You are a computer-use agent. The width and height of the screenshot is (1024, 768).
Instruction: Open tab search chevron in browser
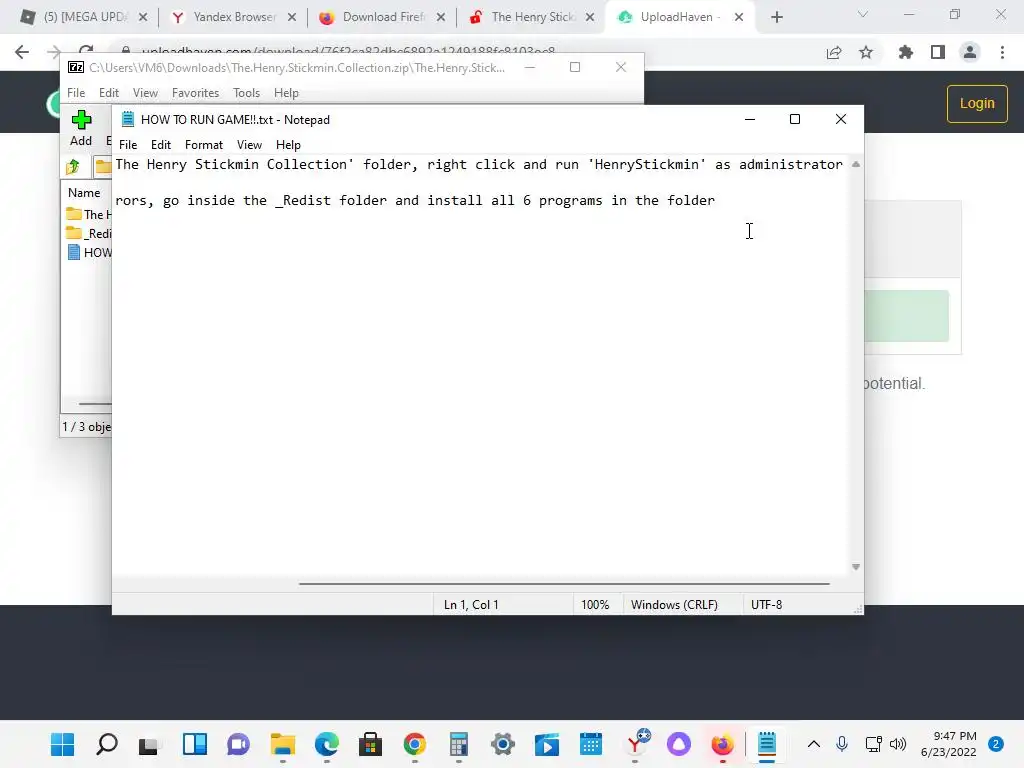click(x=863, y=14)
